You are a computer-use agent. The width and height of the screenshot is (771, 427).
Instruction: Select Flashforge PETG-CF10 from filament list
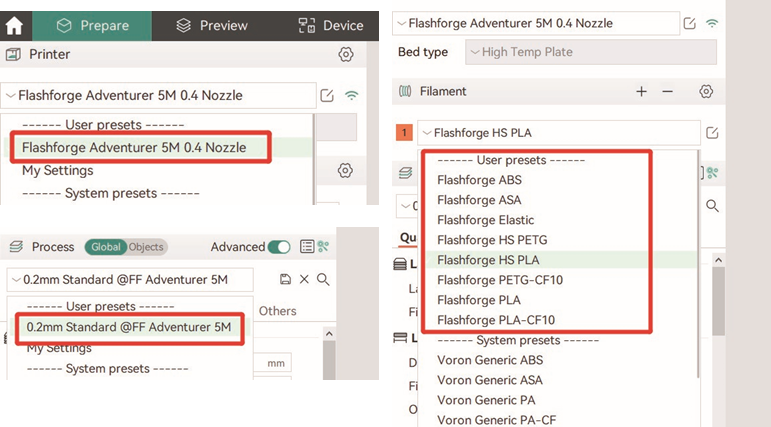(x=500, y=280)
